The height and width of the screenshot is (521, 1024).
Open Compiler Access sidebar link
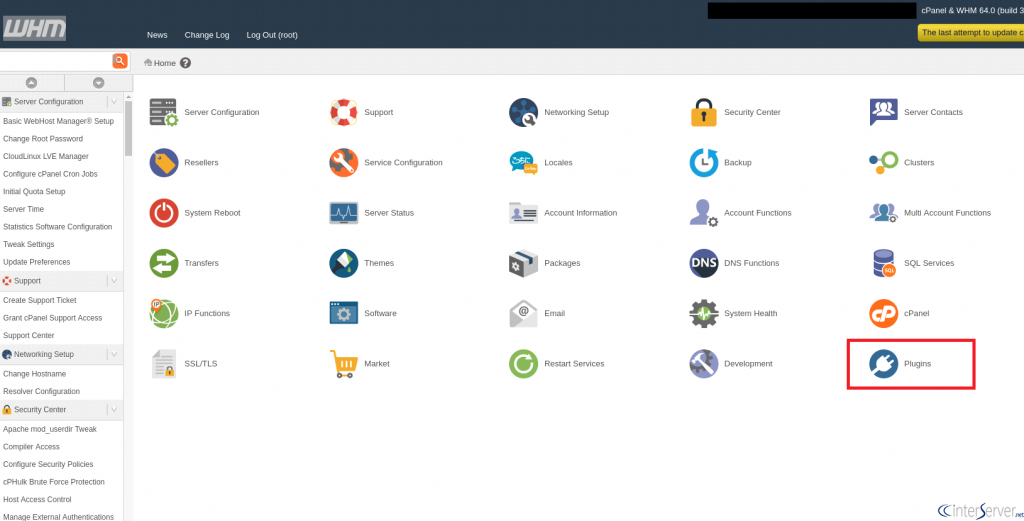(x=31, y=447)
